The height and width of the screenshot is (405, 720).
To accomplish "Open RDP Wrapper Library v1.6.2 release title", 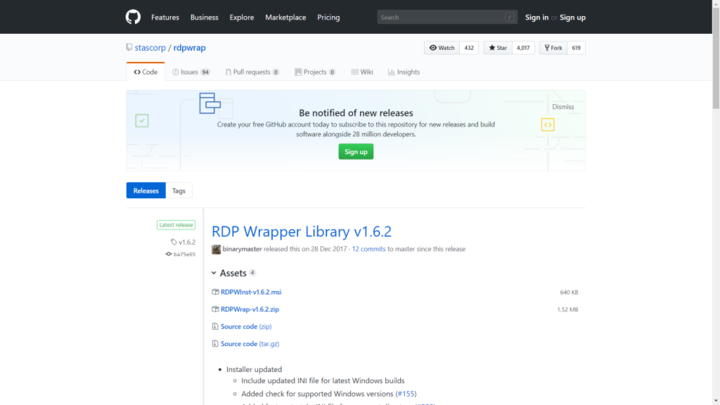I will pyautogui.click(x=302, y=231).
